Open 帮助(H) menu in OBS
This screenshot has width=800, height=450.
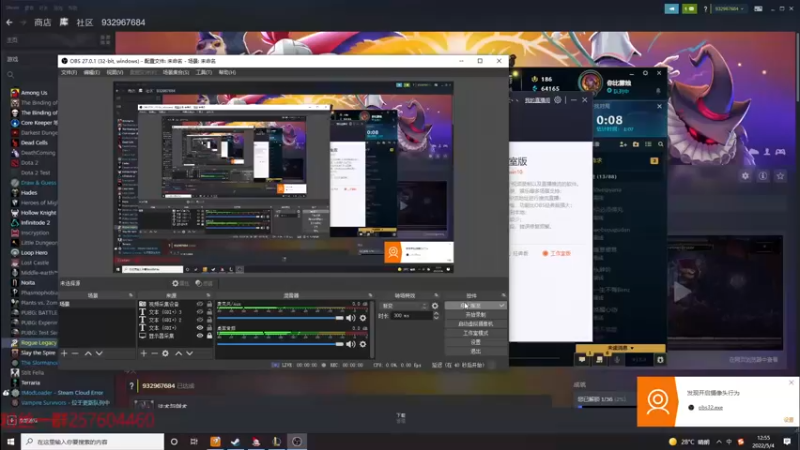(227, 72)
